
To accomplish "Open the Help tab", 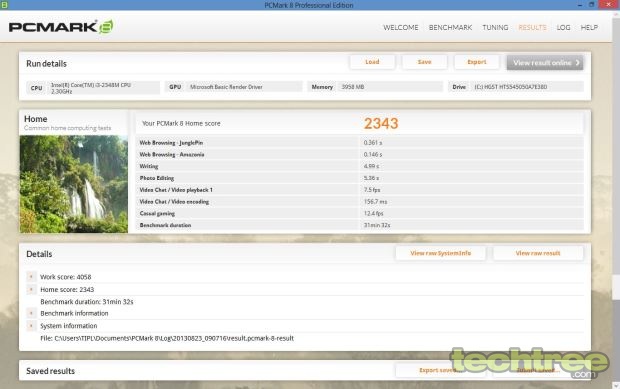I will 589,27.
